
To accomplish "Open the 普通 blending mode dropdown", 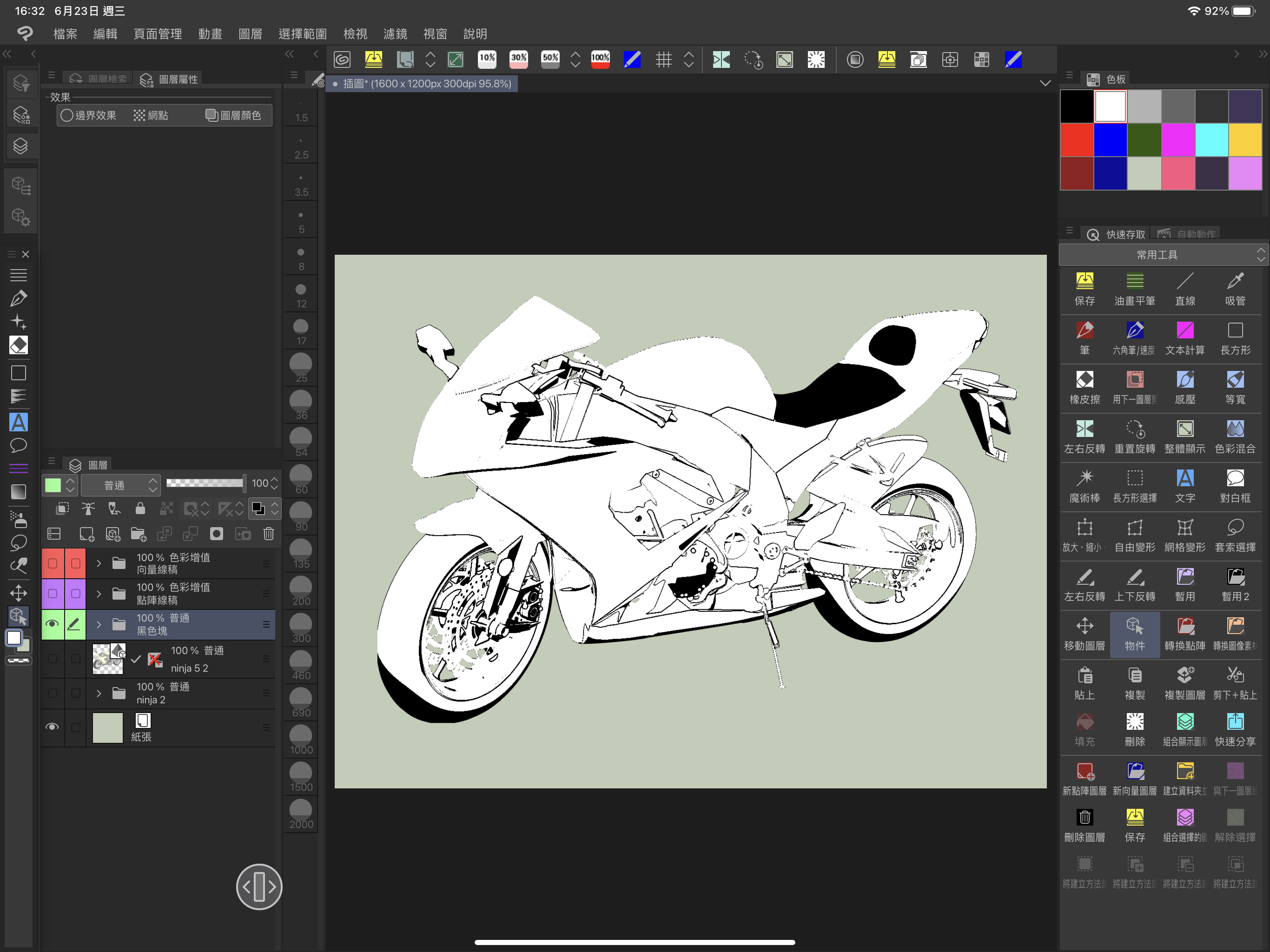I will pyautogui.click(x=120, y=485).
